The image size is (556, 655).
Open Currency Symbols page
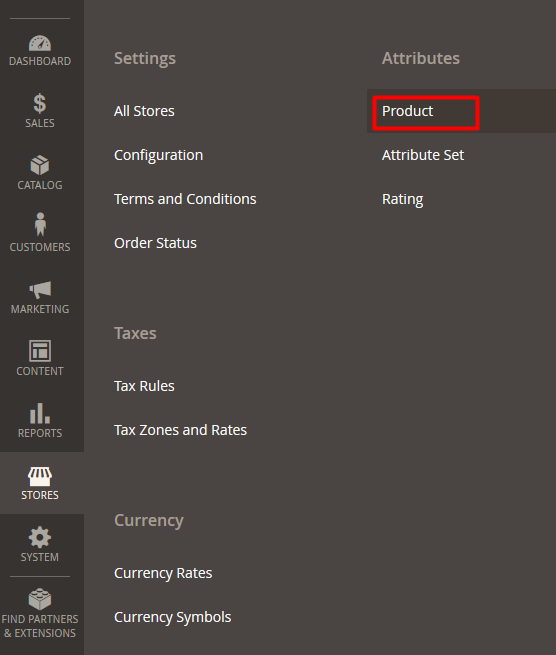[x=173, y=617]
